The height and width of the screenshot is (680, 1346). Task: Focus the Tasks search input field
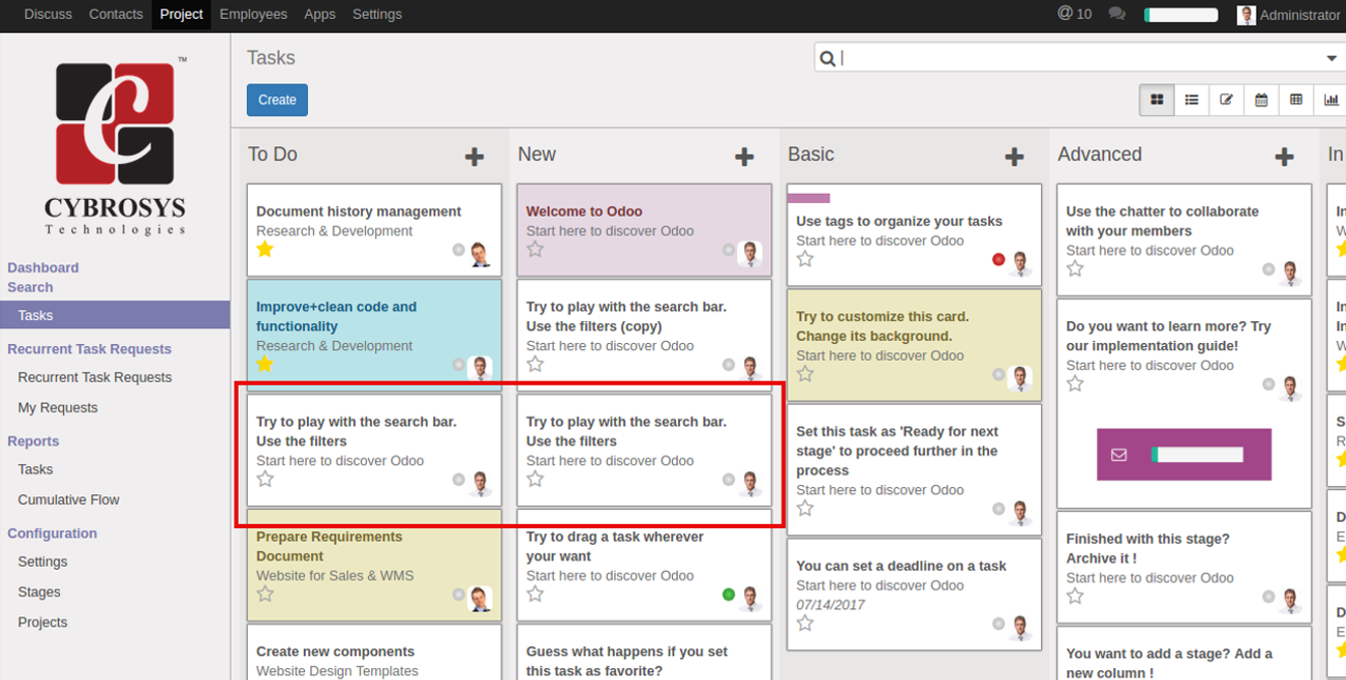point(1080,58)
